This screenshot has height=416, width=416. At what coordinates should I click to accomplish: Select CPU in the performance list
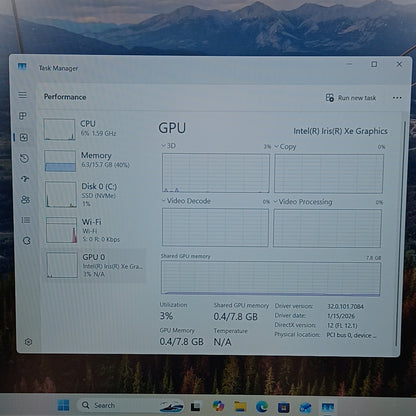[94, 129]
